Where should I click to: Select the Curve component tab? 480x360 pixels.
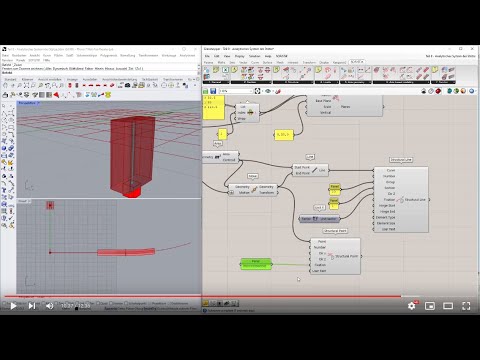click(x=255, y=62)
